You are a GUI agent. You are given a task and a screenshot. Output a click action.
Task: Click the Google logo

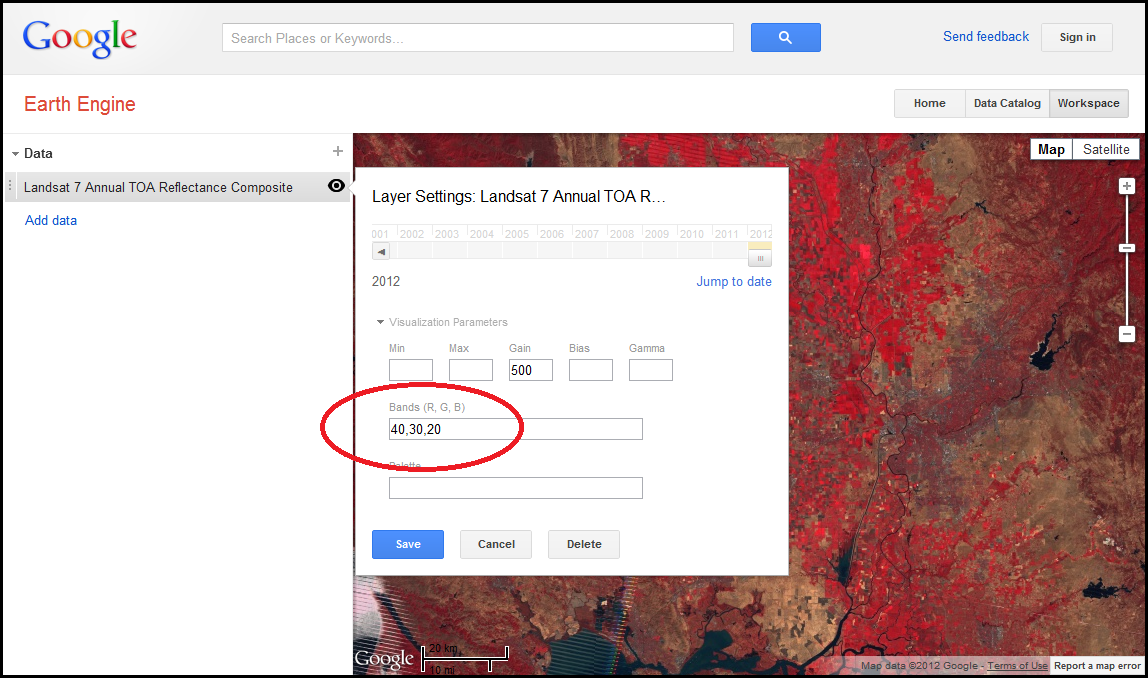tap(79, 38)
